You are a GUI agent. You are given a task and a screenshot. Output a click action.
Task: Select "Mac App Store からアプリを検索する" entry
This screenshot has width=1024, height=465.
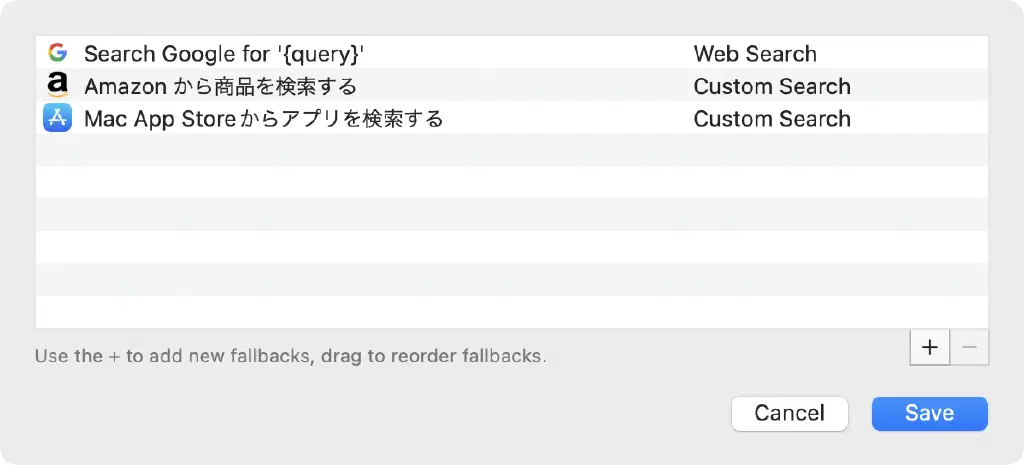263,119
